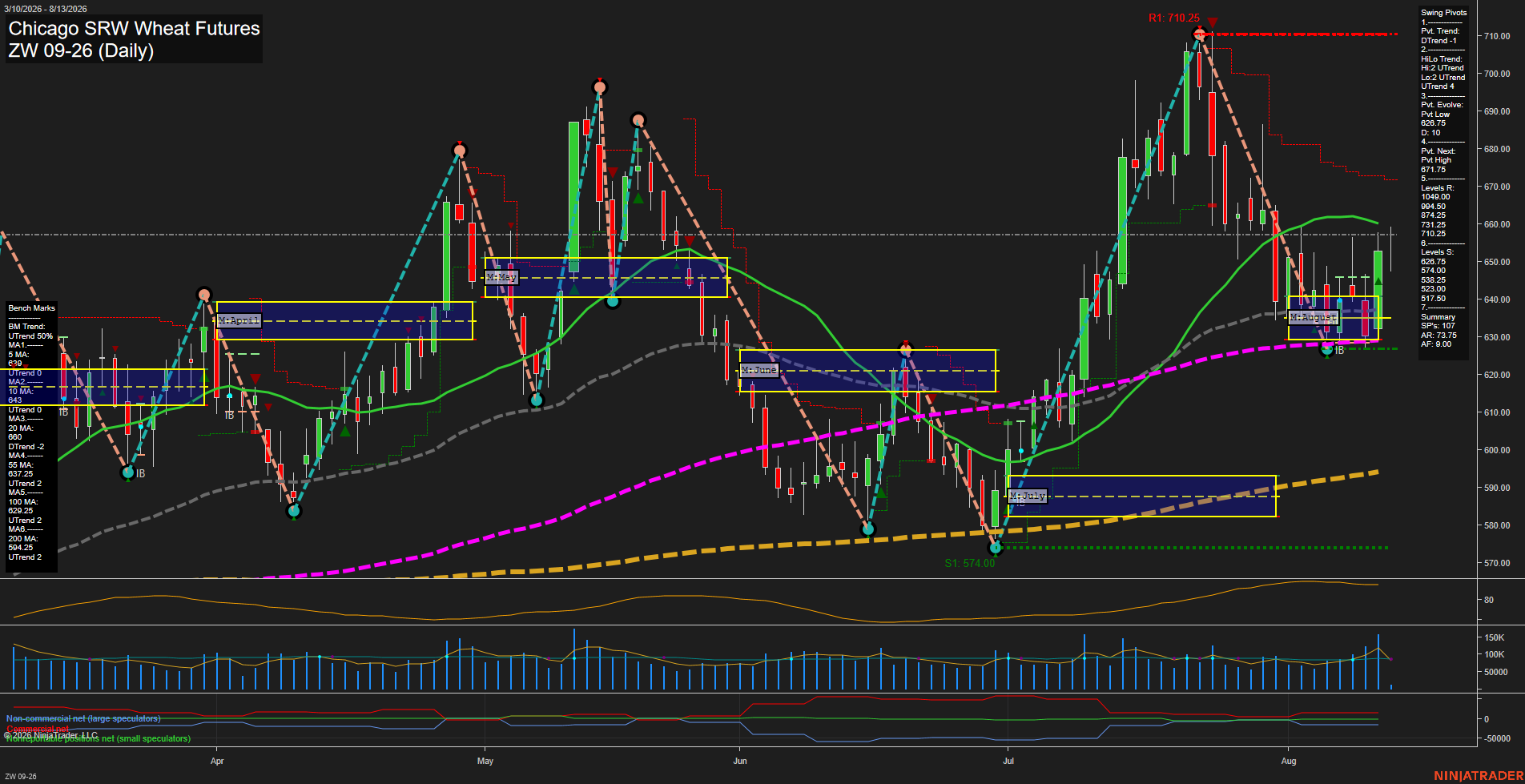Click the M:May monthly range label
Screen dimensions: 1525x784
pos(501,277)
